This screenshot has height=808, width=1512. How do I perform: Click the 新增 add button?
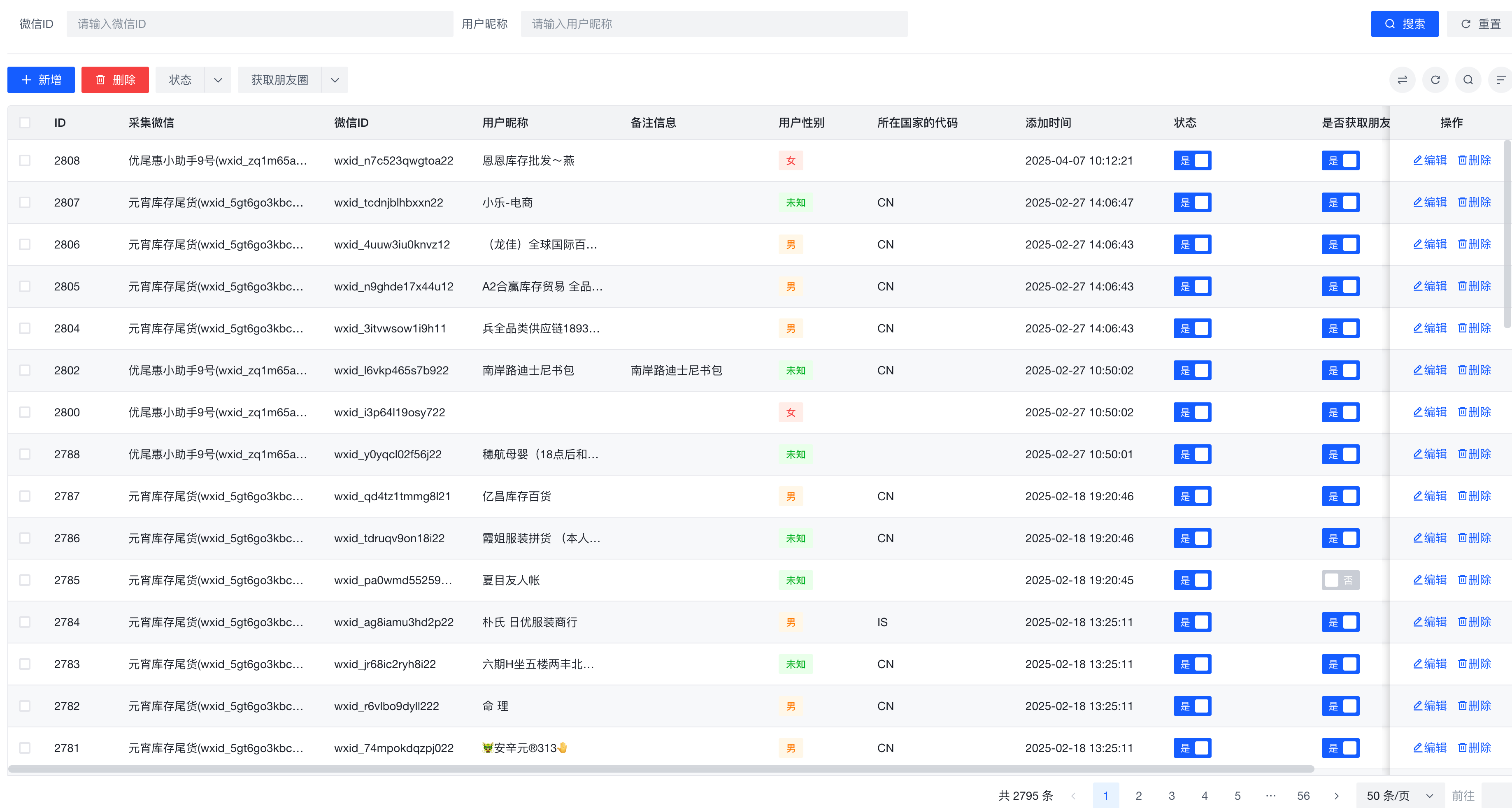[x=41, y=80]
